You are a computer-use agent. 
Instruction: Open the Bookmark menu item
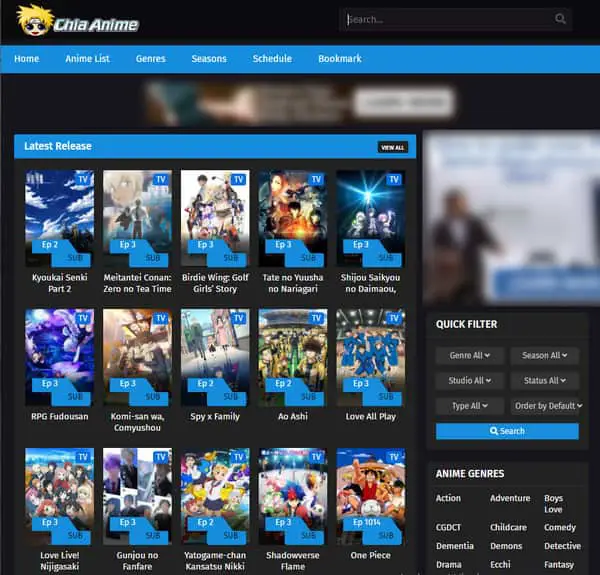tap(340, 59)
